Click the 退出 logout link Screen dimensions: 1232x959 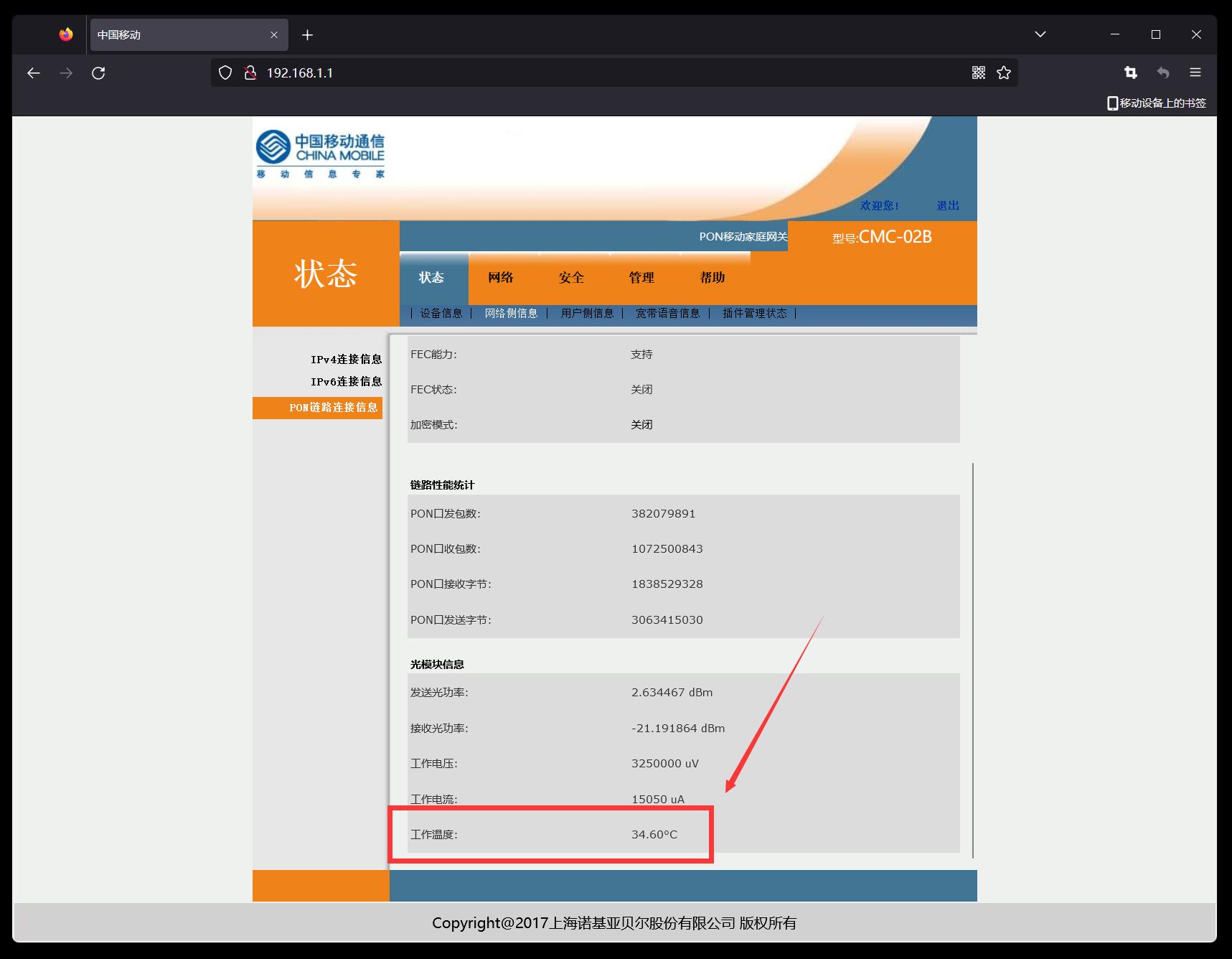pos(947,205)
